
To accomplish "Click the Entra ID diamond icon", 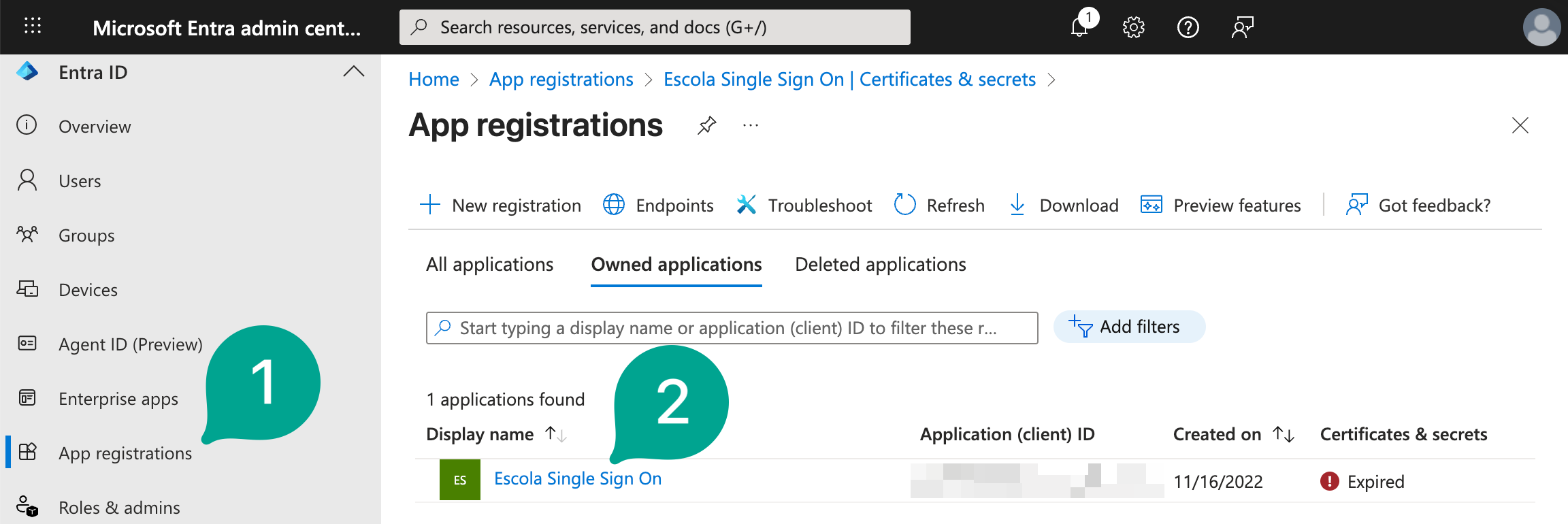I will pos(27,71).
